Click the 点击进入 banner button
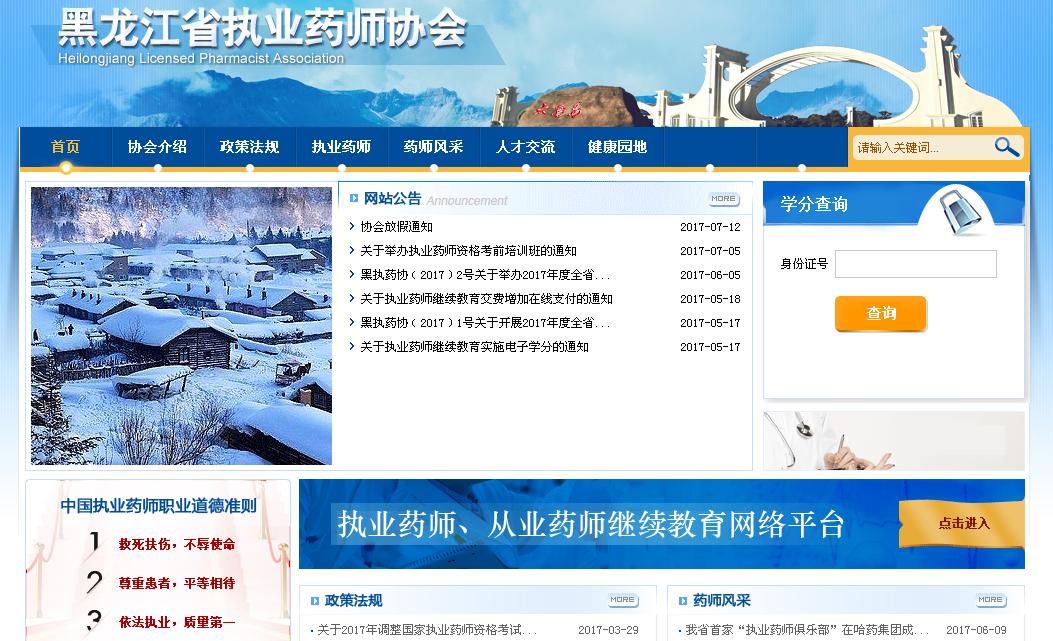Image resolution: width=1053 pixels, height=641 pixels. (962, 523)
